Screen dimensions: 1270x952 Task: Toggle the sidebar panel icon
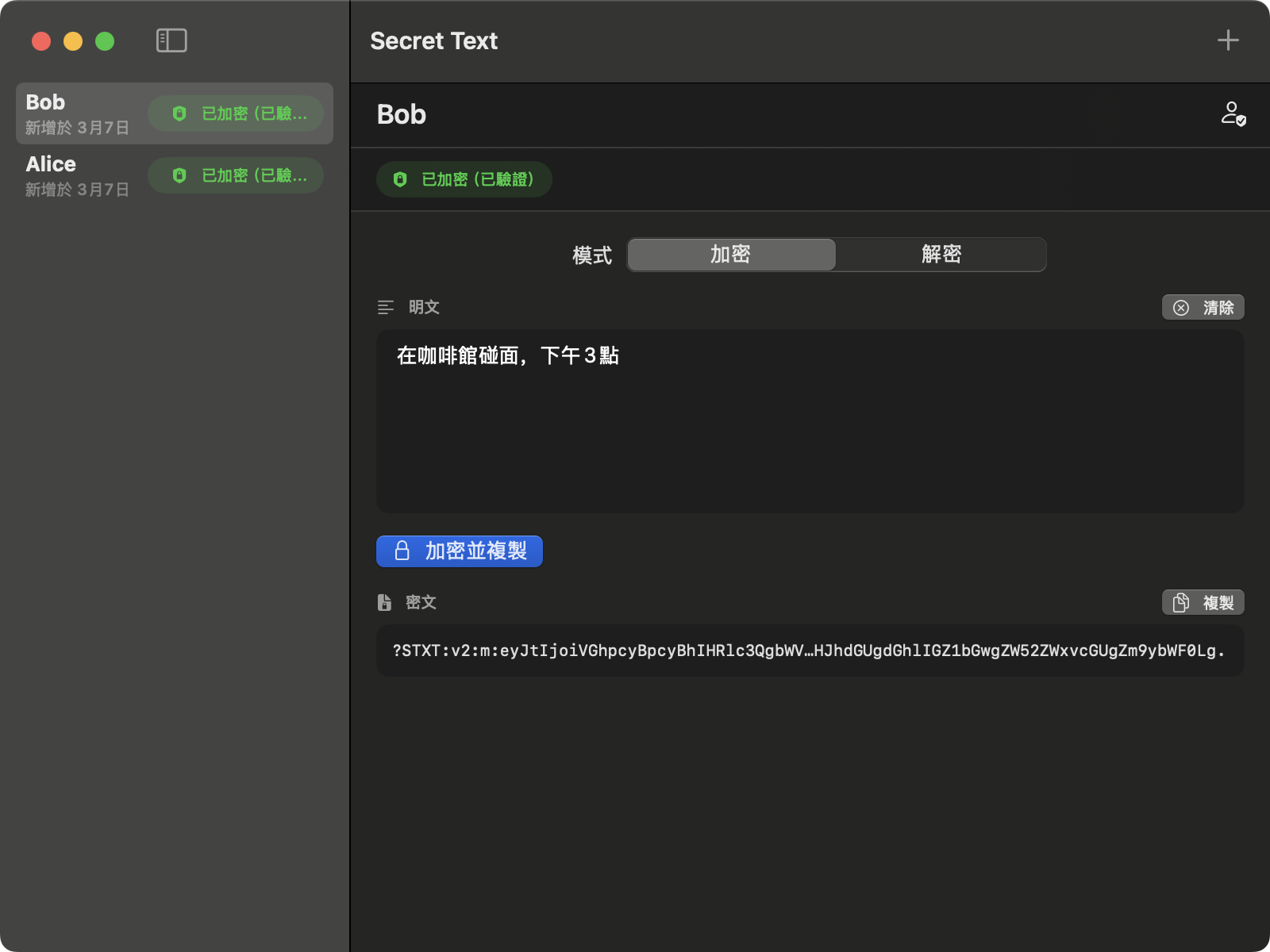[x=171, y=40]
